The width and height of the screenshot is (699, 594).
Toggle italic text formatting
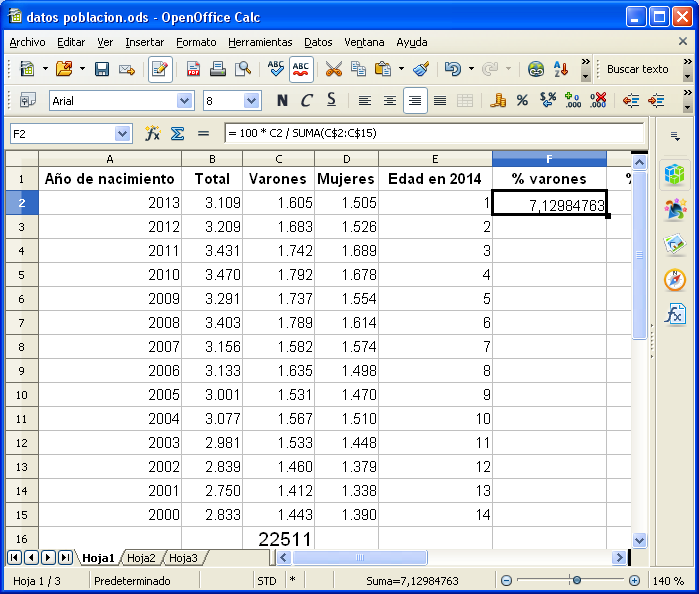click(306, 100)
